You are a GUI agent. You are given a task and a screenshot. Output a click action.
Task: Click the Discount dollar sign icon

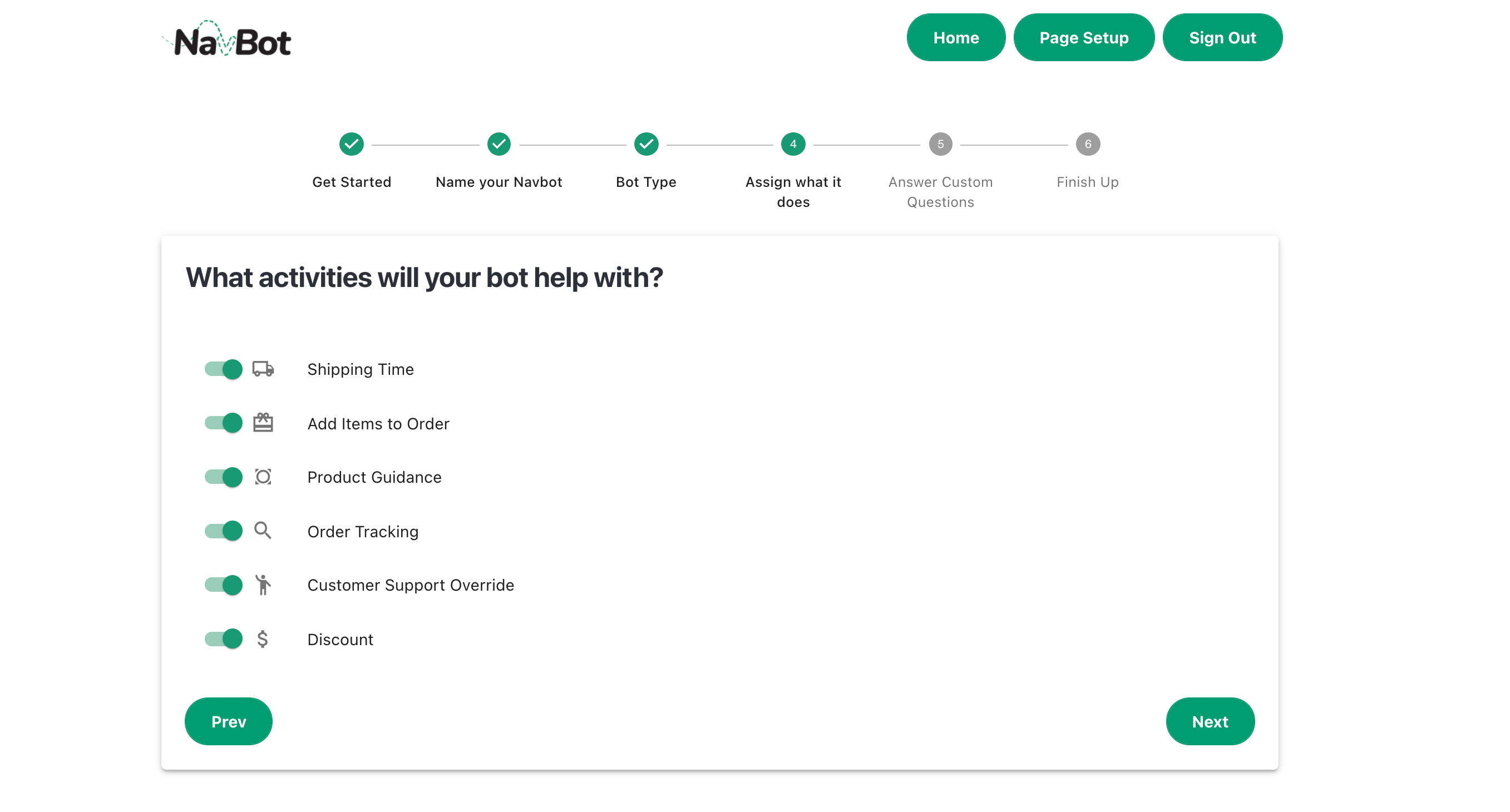tap(263, 638)
